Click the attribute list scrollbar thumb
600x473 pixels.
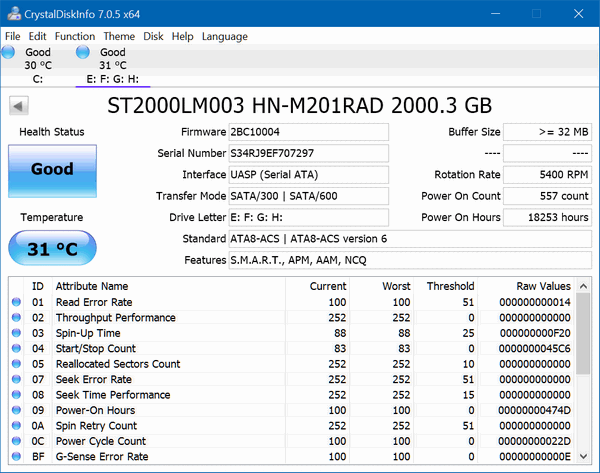[x=583, y=334]
